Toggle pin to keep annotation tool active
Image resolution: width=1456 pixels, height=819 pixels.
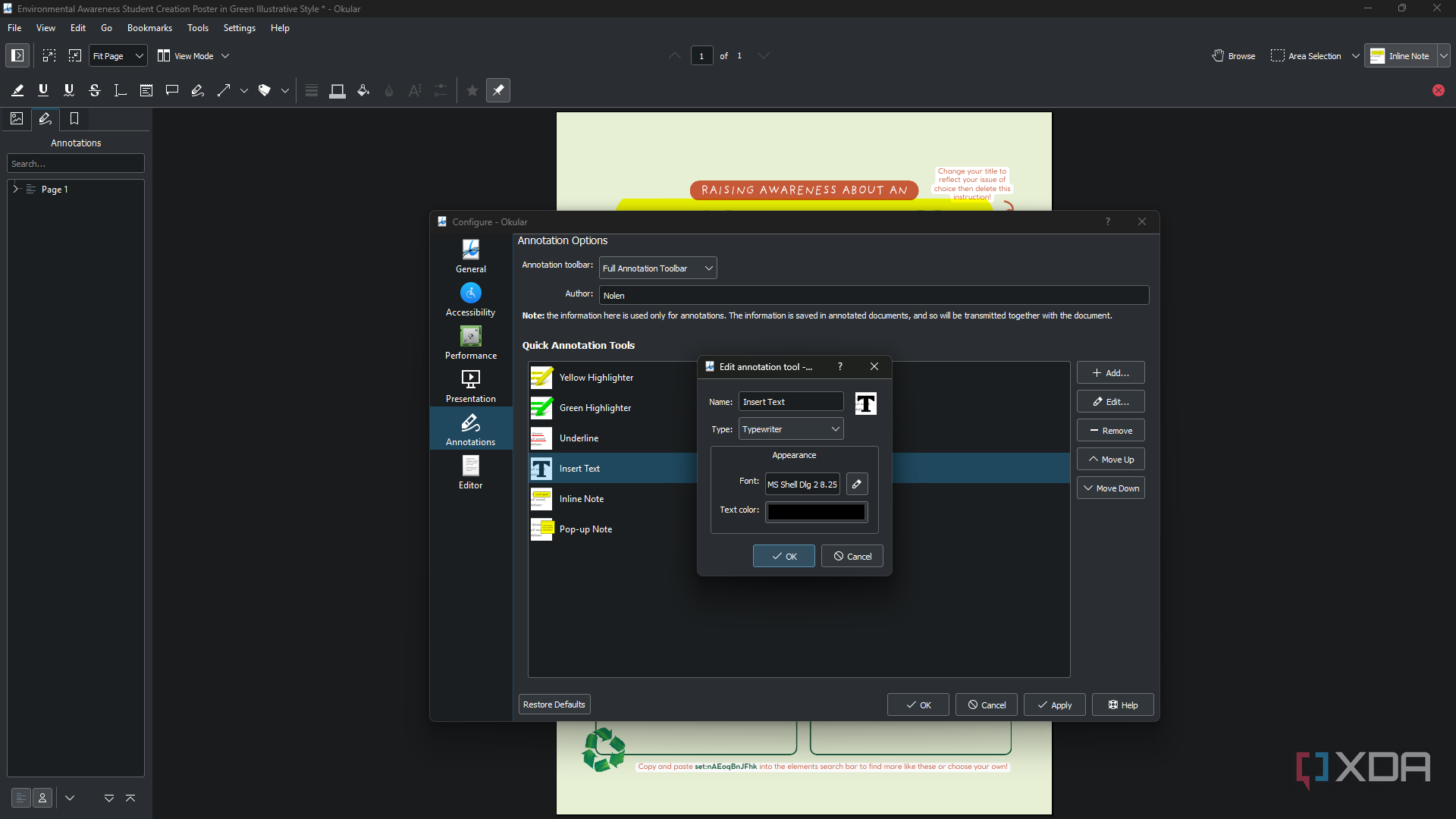click(498, 90)
